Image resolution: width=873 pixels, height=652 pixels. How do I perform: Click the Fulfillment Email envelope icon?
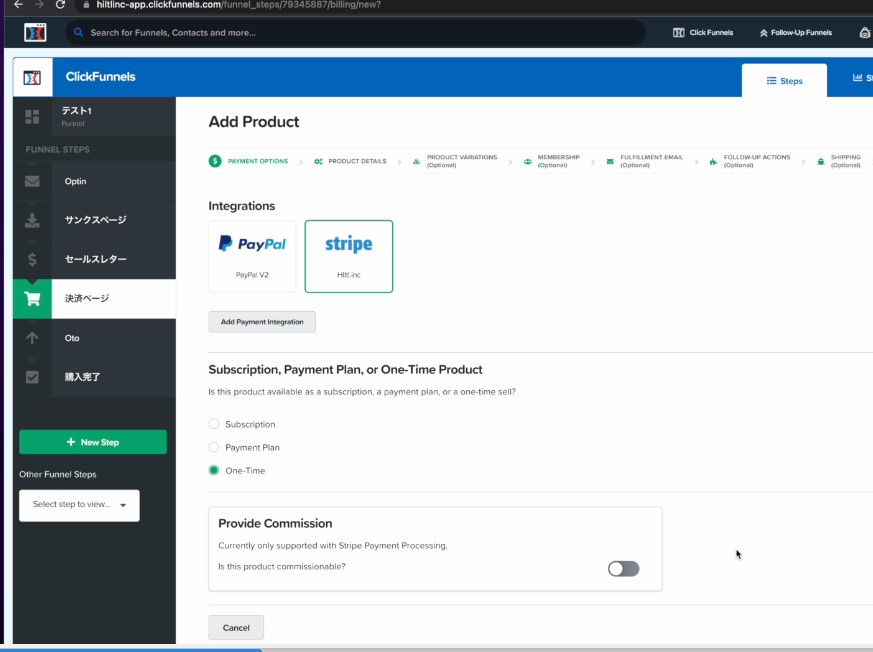[x=610, y=161]
